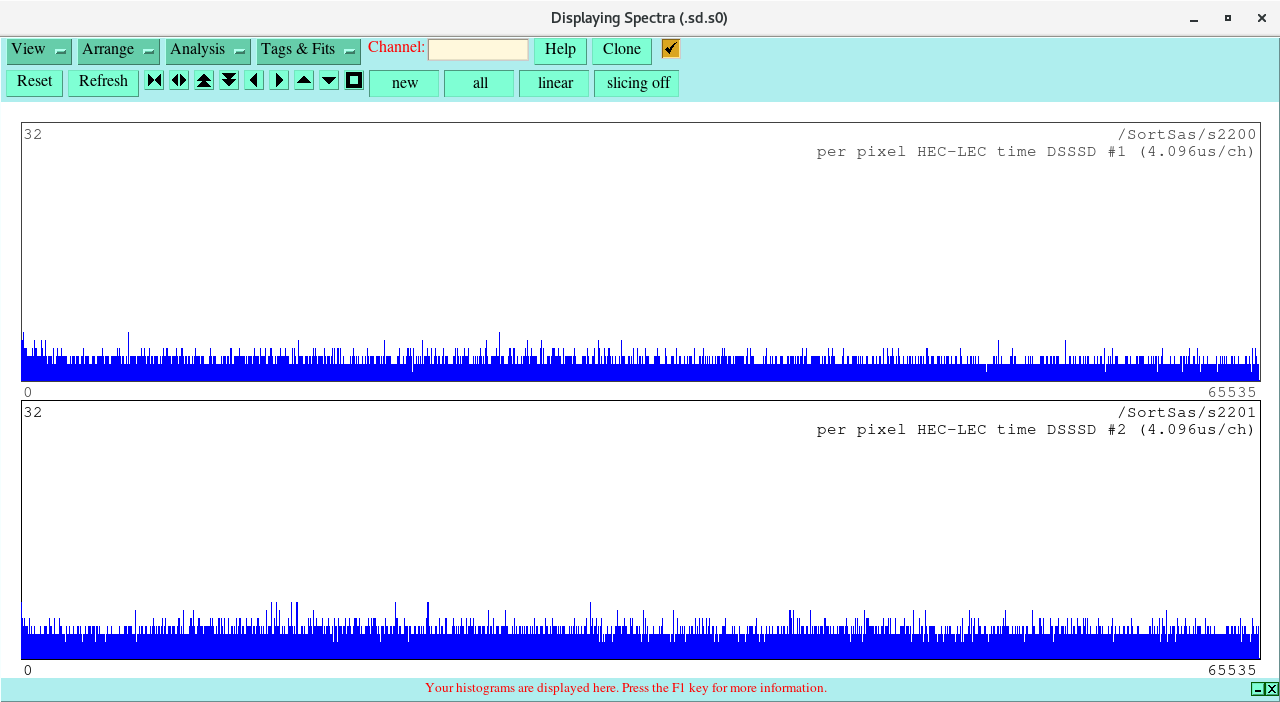This screenshot has height=702, width=1280.
Task: Toggle the 'linear' scale button
Action: (555, 83)
